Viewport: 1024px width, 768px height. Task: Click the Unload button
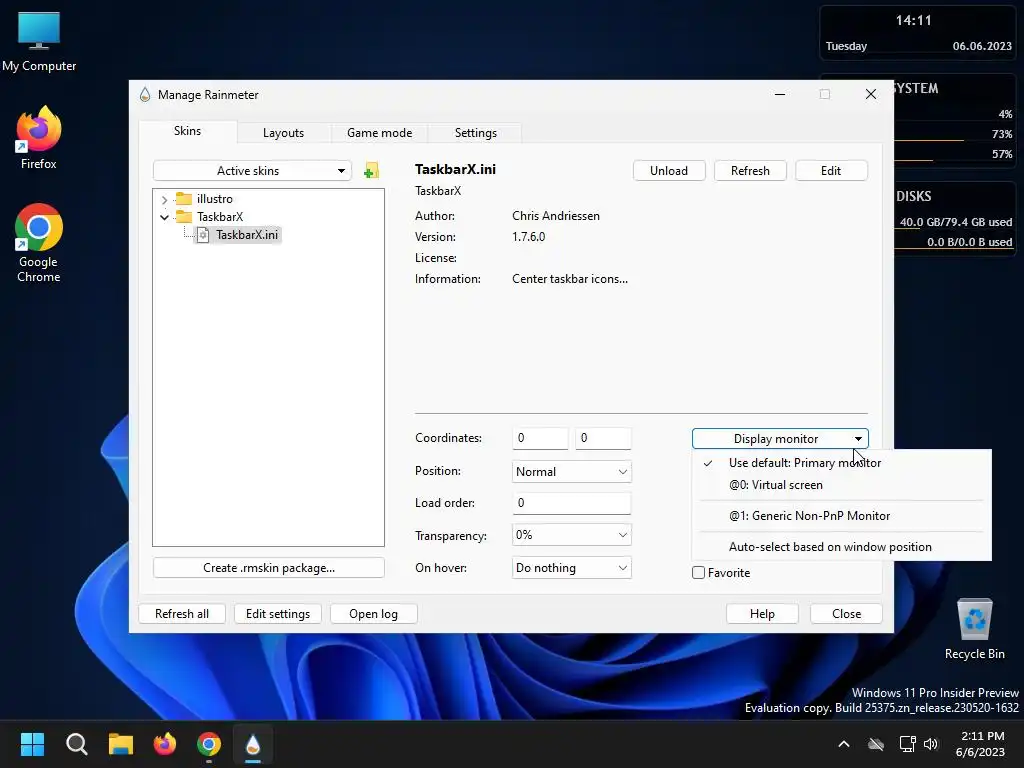(x=669, y=170)
